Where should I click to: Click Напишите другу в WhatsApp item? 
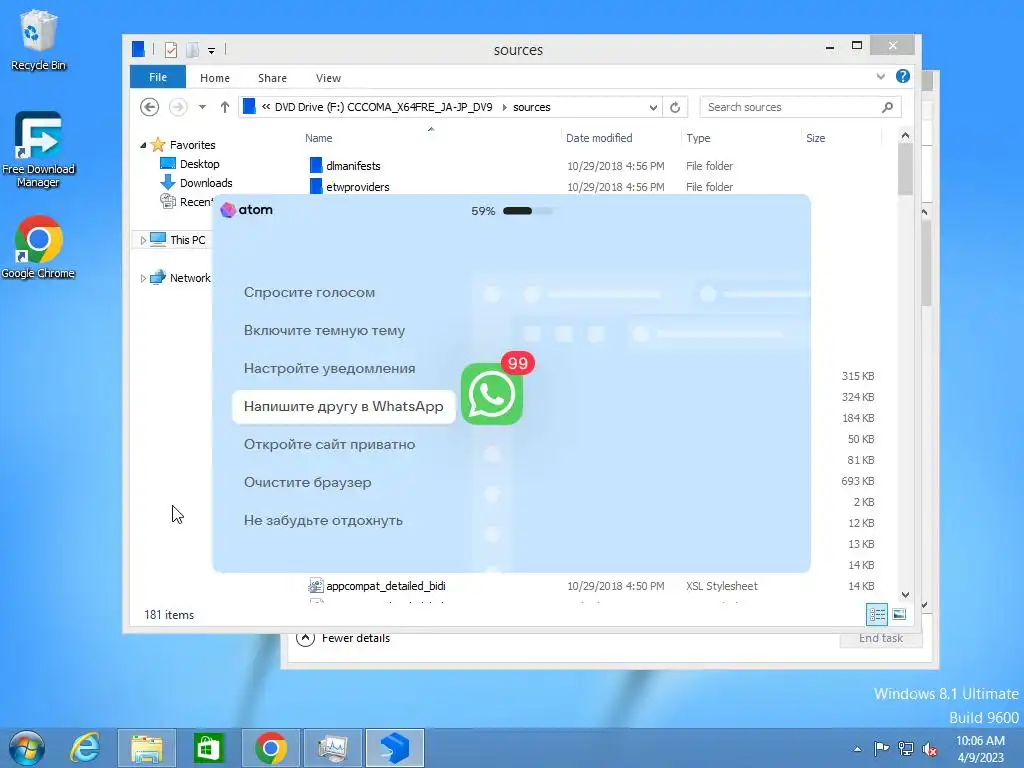click(x=344, y=406)
